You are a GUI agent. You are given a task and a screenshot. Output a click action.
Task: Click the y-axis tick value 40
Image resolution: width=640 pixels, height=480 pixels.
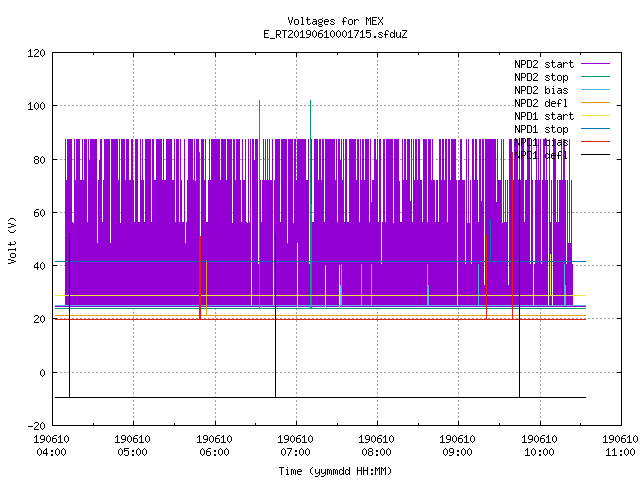click(x=40, y=267)
